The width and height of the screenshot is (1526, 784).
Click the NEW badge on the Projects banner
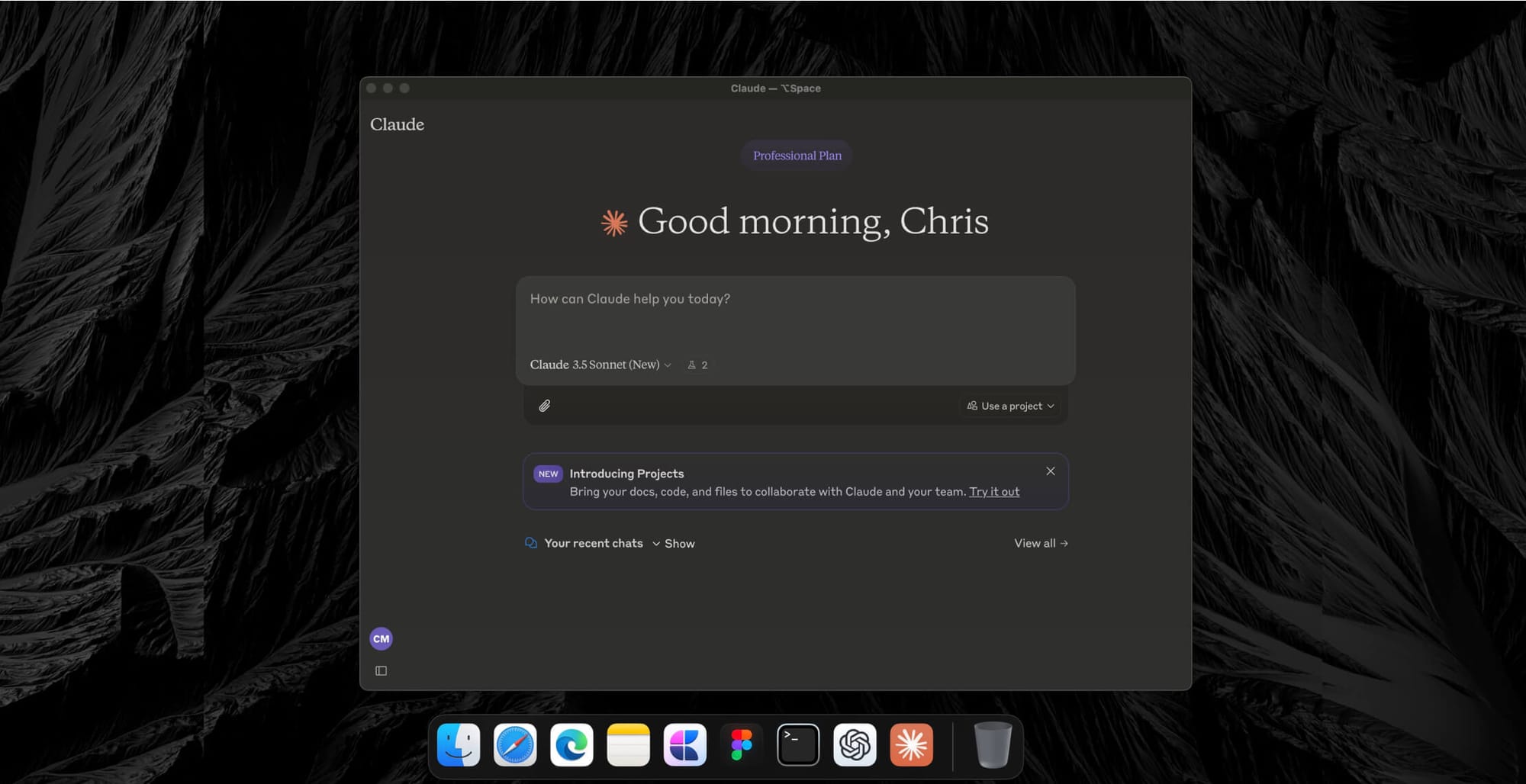click(547, 474)
